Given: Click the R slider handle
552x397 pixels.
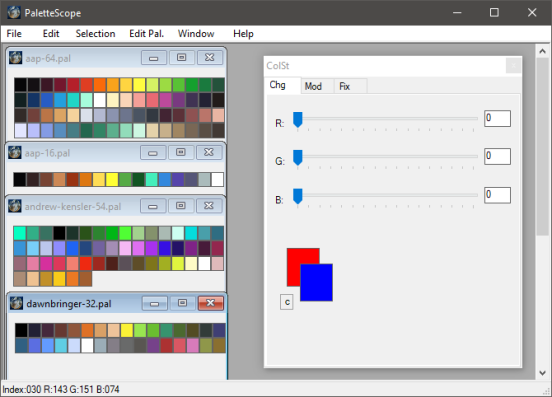Looking at the screenshot, I should [298, 120].
